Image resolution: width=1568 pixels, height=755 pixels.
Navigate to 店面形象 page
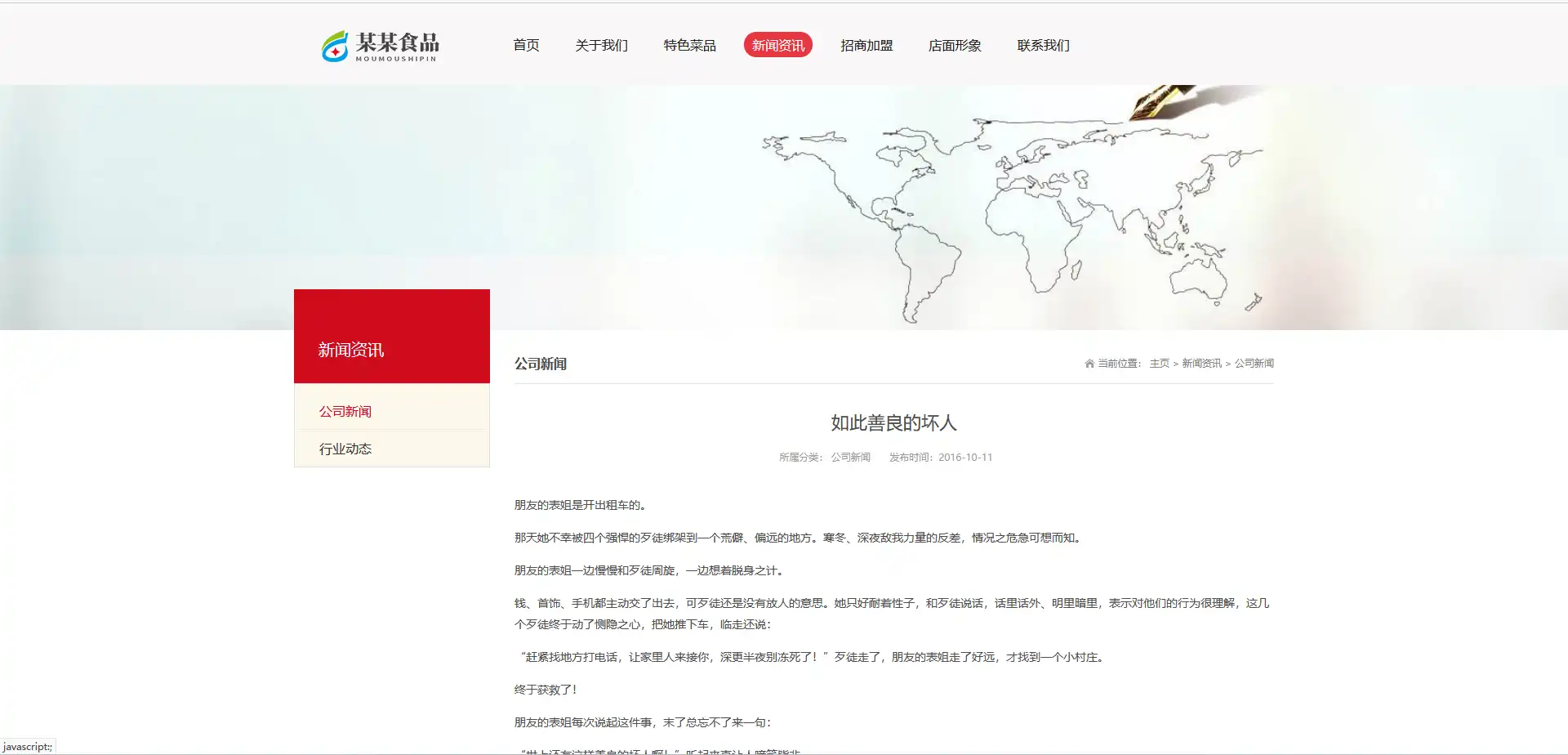pos(955,45)
